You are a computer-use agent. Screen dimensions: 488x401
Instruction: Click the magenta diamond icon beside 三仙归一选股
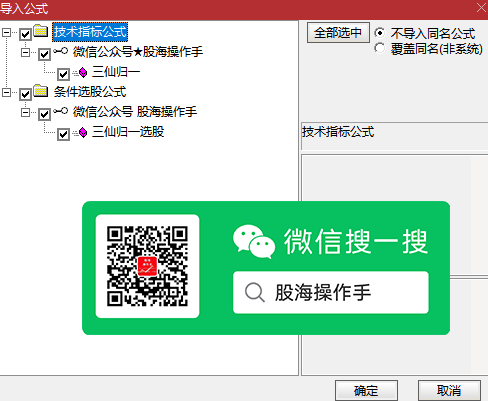point(83,132)
